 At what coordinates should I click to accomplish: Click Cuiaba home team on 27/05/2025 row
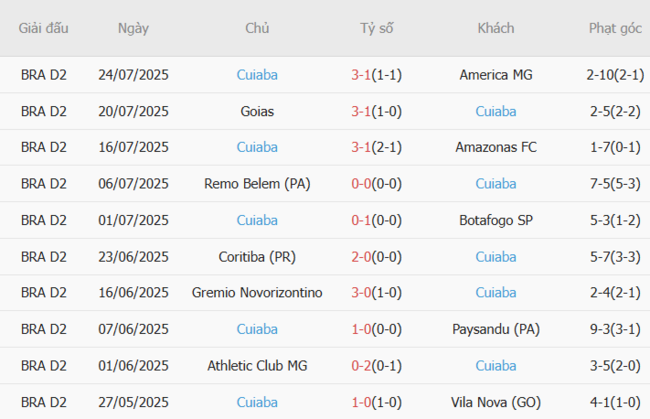[x=257, y=402]
